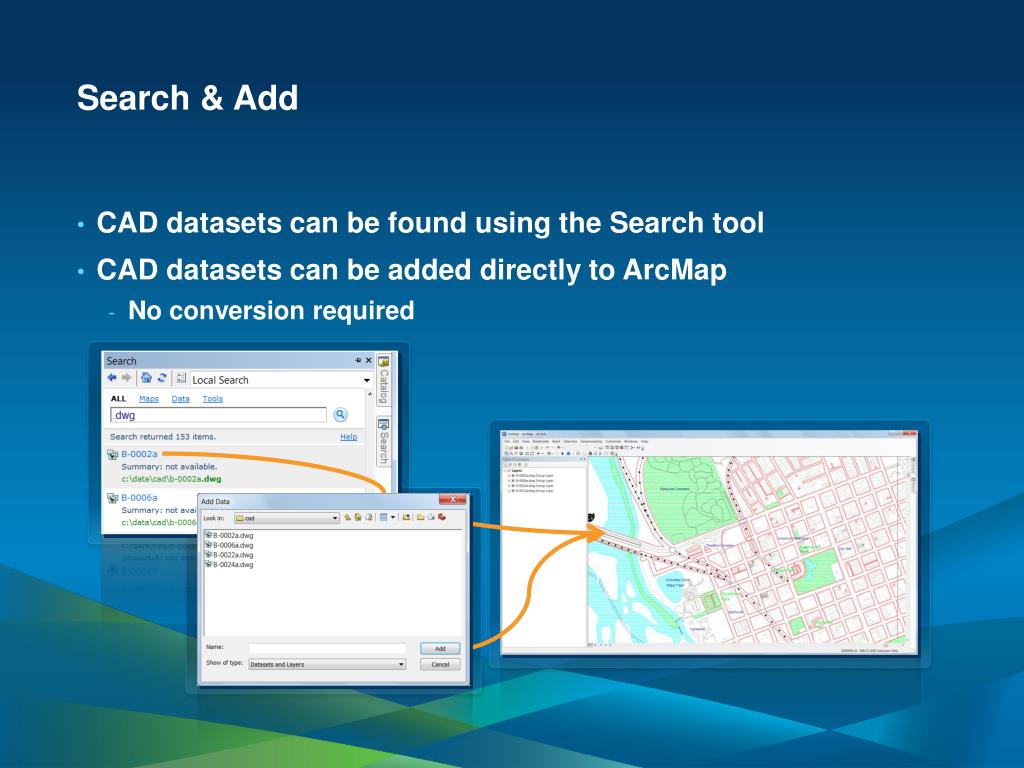1024x768 pixels.
Task: Click the forward arrow in Search panel
Action: click(126, 377)
